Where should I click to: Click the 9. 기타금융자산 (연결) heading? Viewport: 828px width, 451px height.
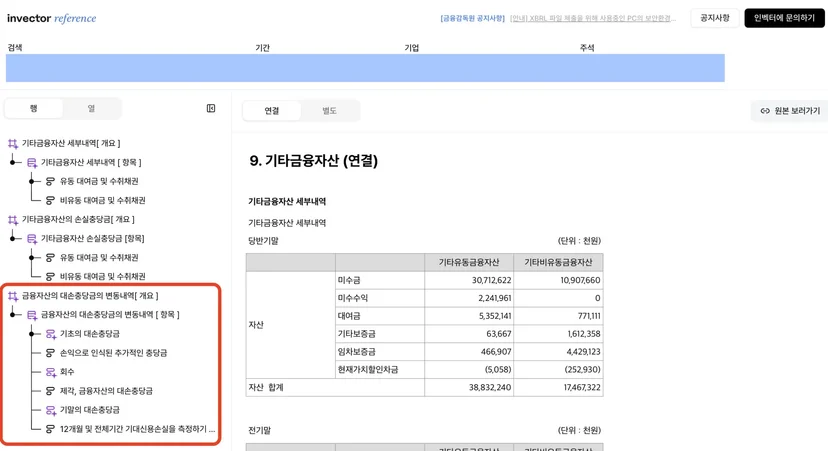[313, 161]
